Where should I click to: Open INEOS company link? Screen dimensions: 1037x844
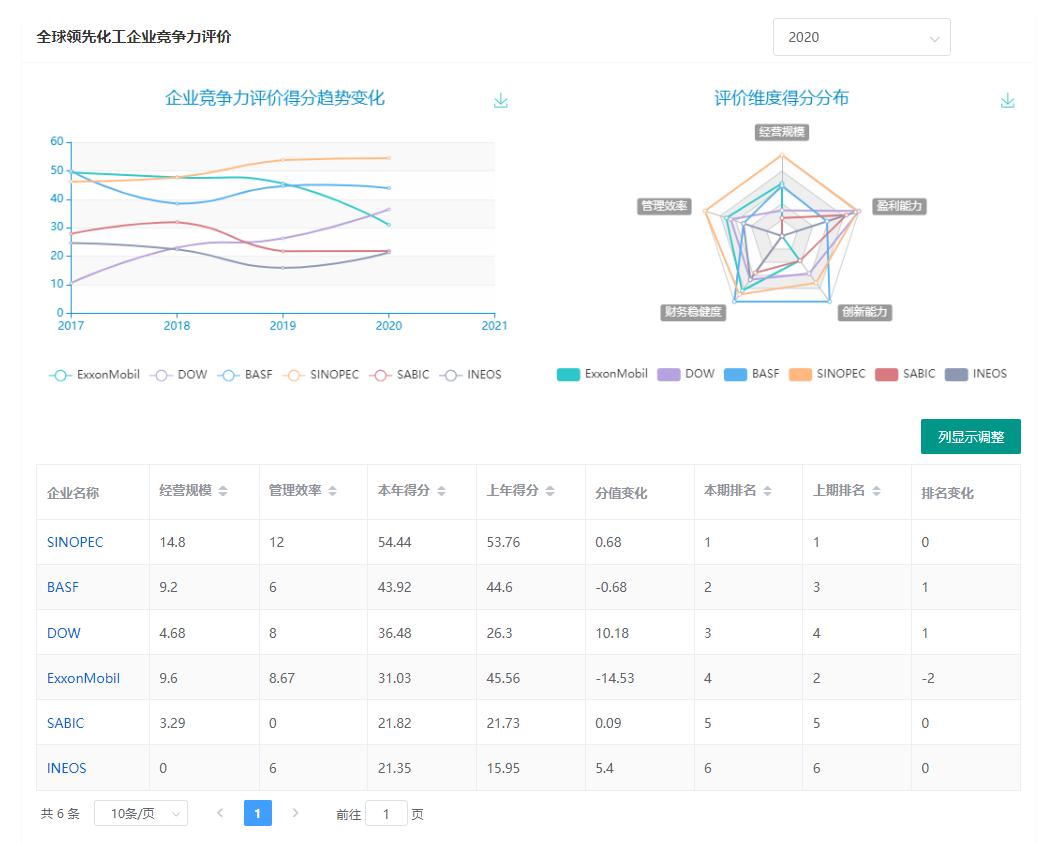[x=67, y=768]
